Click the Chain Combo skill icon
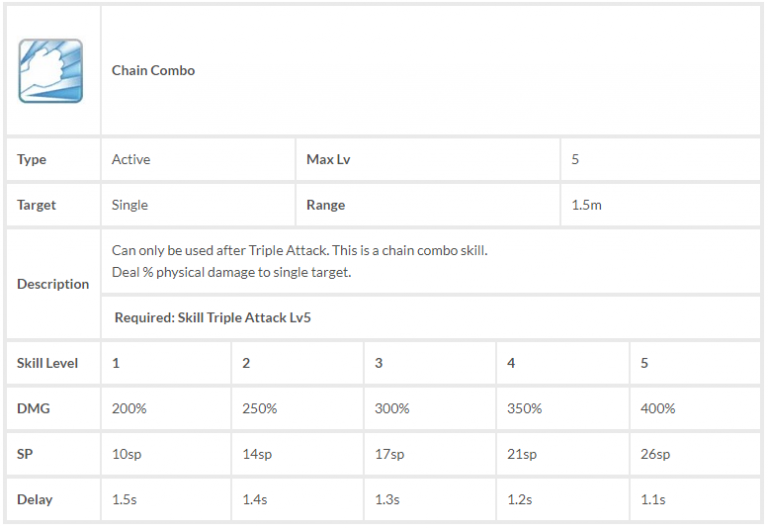The height and width of the screenshot is (529, 768). coord(51,71)
